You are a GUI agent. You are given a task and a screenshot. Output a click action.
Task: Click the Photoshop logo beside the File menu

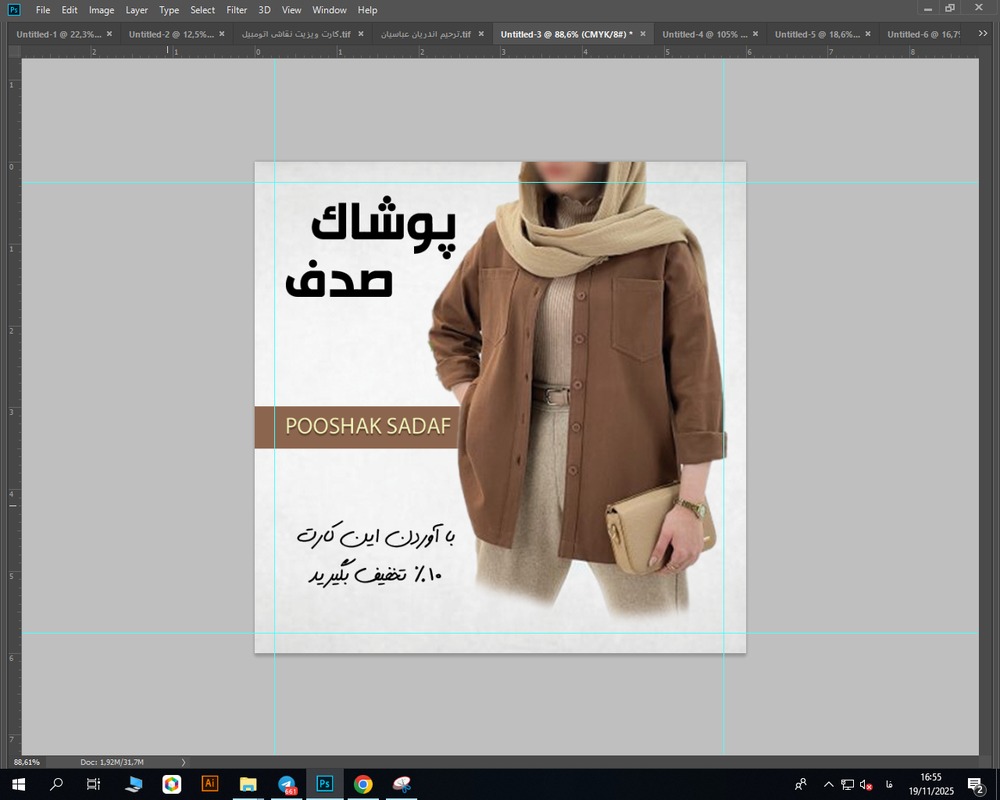14,10
